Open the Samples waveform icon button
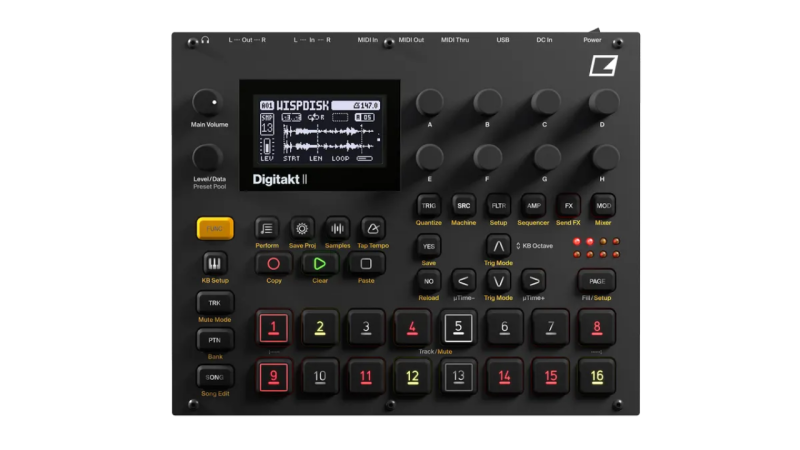The height and width of the screenshot is (450, 800). 337,228
